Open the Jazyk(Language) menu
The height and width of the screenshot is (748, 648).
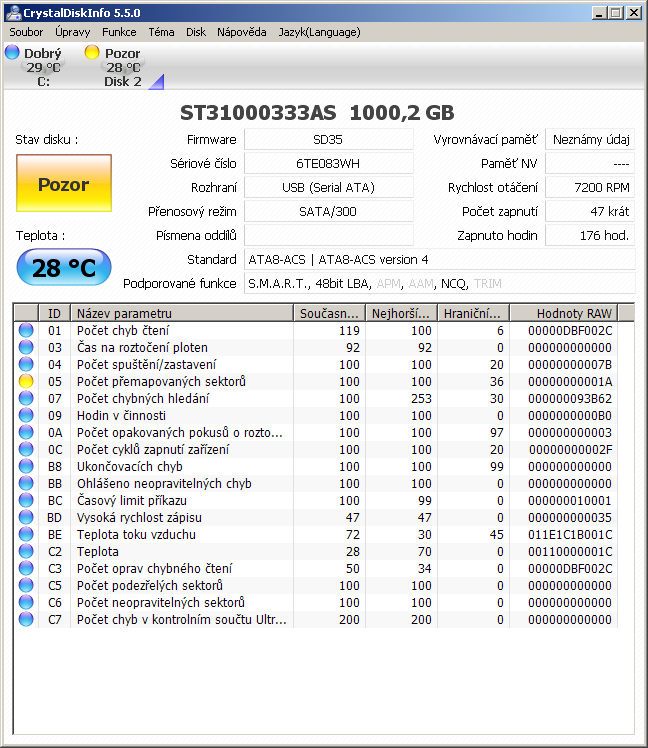(319, 32)
